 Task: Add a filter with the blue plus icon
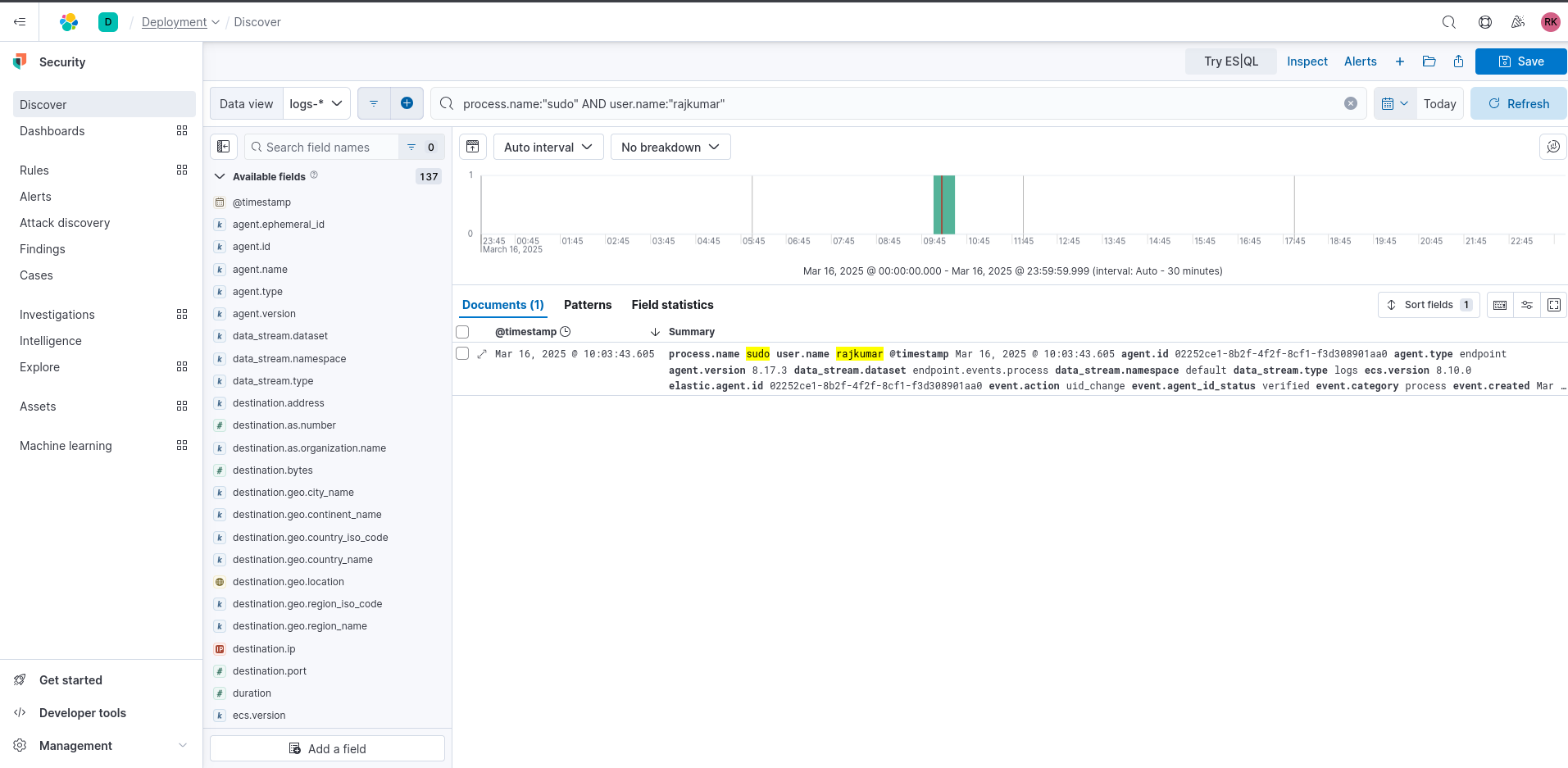tap(407, 103)
